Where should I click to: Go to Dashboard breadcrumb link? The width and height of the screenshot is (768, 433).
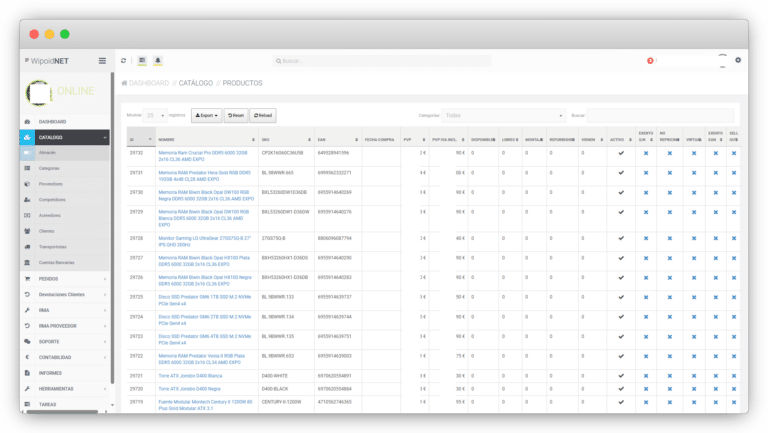click(149, 83)
